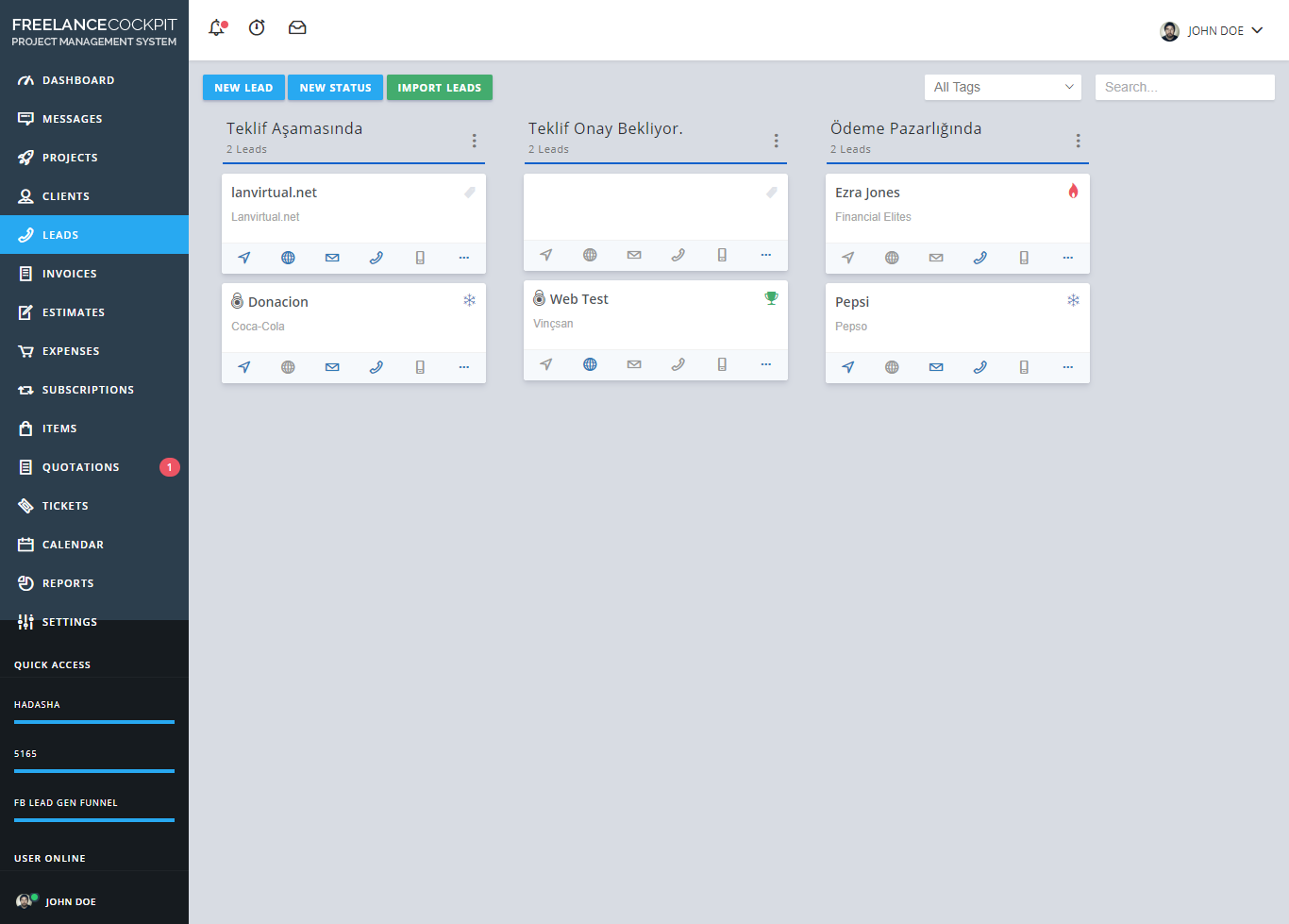Click the timer clock icon in header
This screenshot has width=1289, height=924.
click(x=257, y=28)
